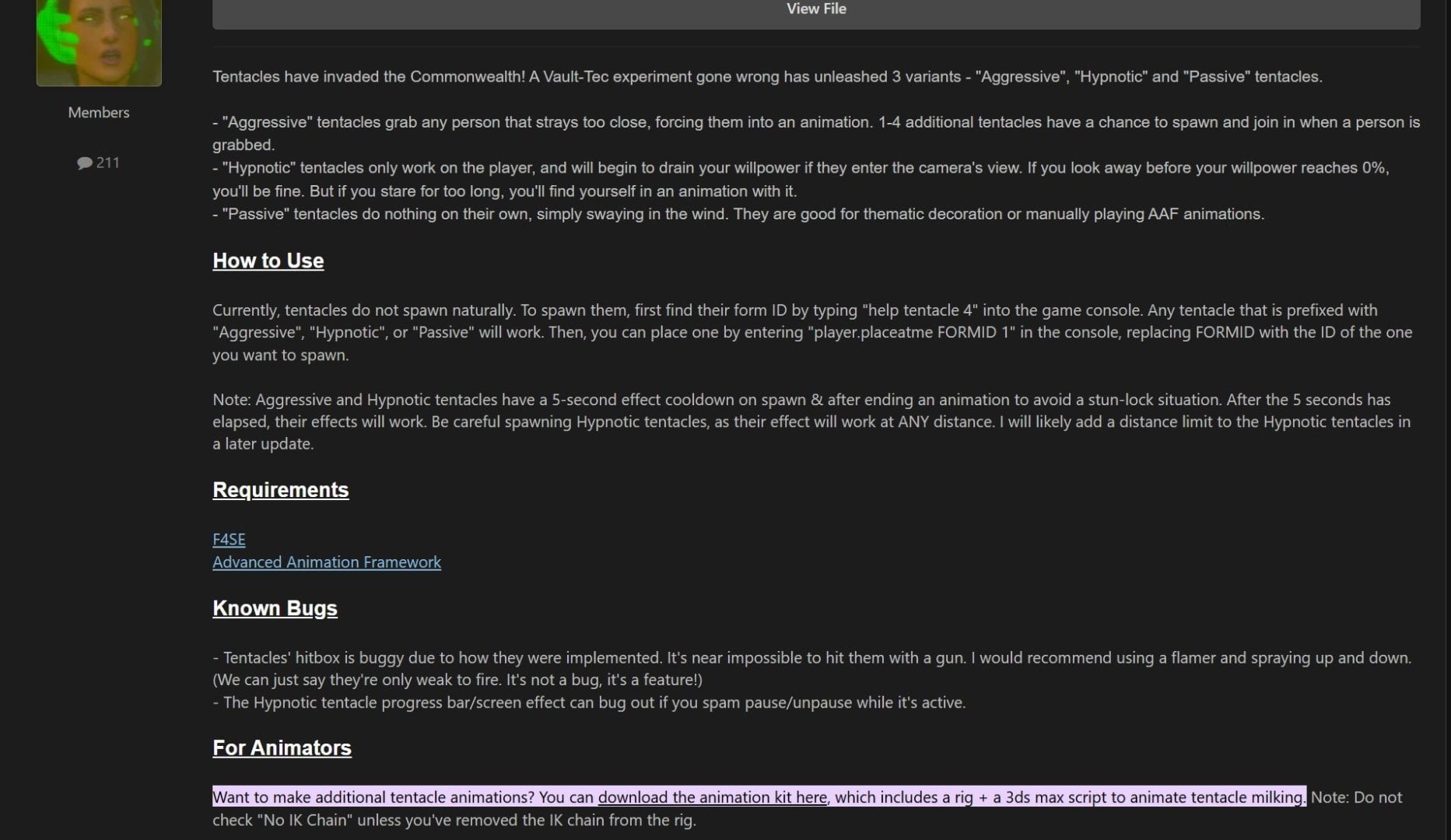The height and width of the screenshot is (840, 1451).
Task: Click the 'How to Use' heading
Action: click(268, 261)
